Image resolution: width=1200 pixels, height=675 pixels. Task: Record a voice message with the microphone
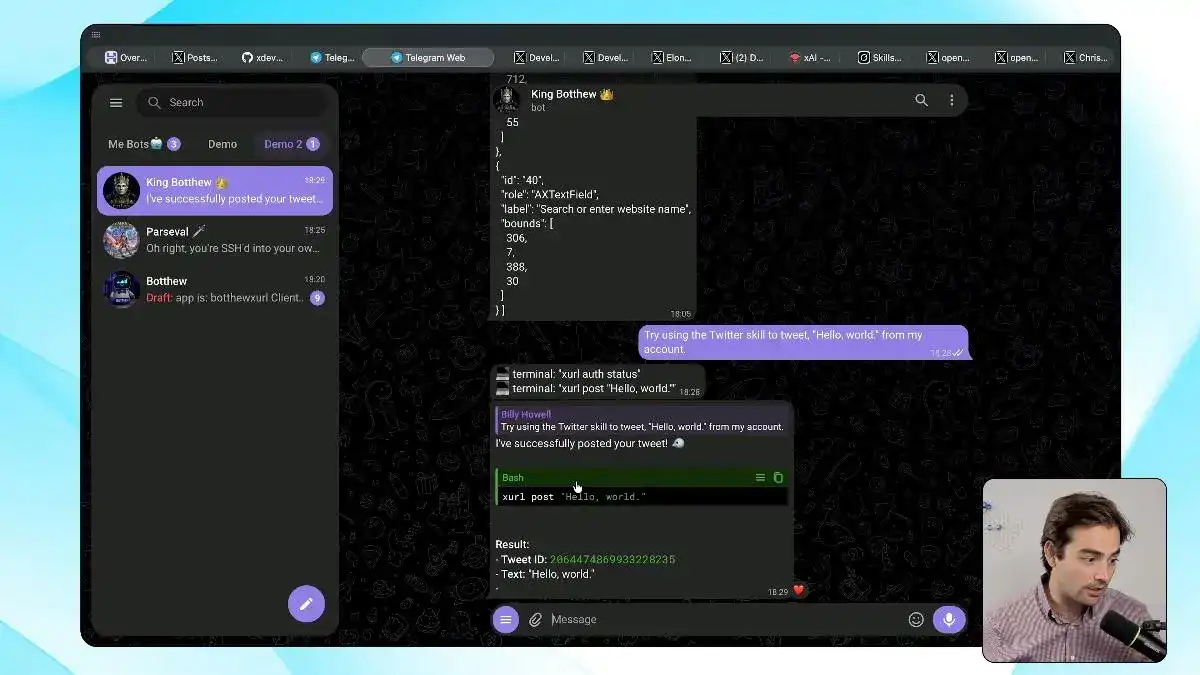point(949,619)
